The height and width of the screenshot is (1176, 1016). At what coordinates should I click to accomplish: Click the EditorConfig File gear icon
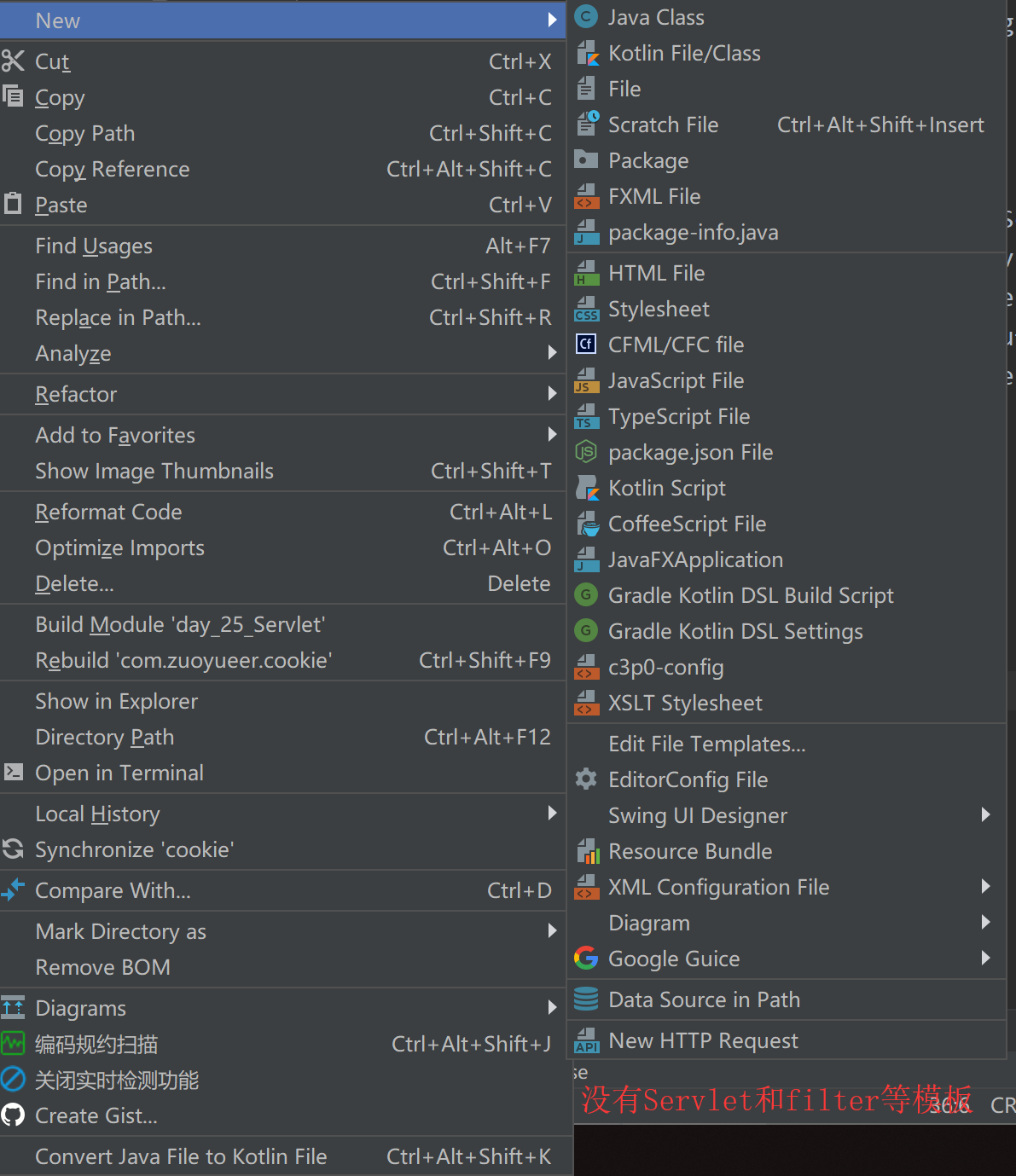[x=586, y=779]
